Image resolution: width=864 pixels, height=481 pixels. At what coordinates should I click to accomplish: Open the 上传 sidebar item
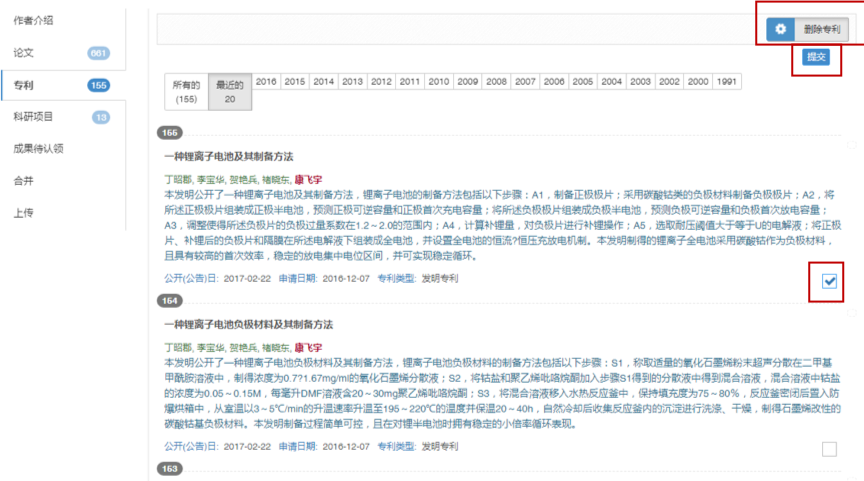click(x=23, y=212)
